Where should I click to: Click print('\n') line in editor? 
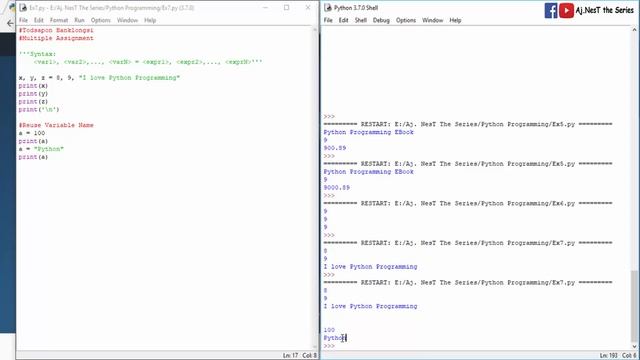tap(39, 109)
